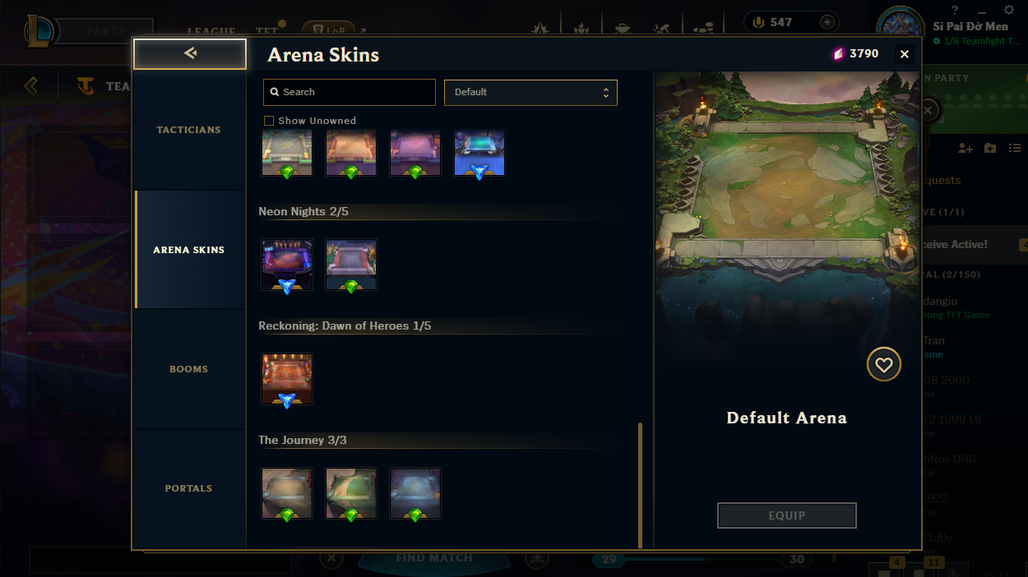Click the question mark help icon
The image size is (1028, 577).
pyautogui.click(x=955, y=10)
